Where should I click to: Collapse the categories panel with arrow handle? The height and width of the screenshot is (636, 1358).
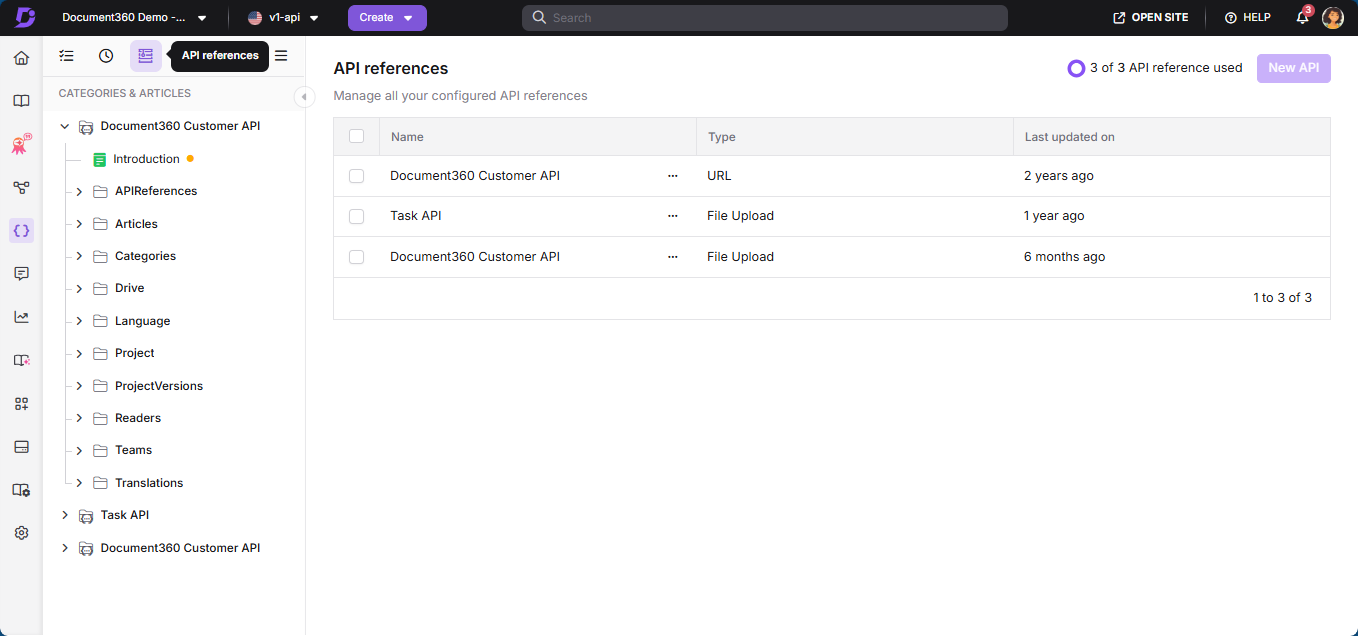304,96
